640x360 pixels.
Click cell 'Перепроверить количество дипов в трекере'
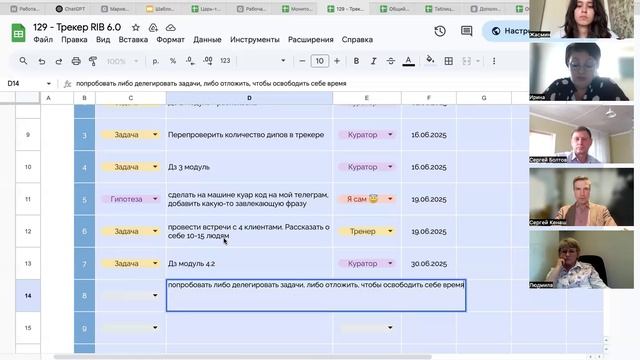tap(249, 135)
